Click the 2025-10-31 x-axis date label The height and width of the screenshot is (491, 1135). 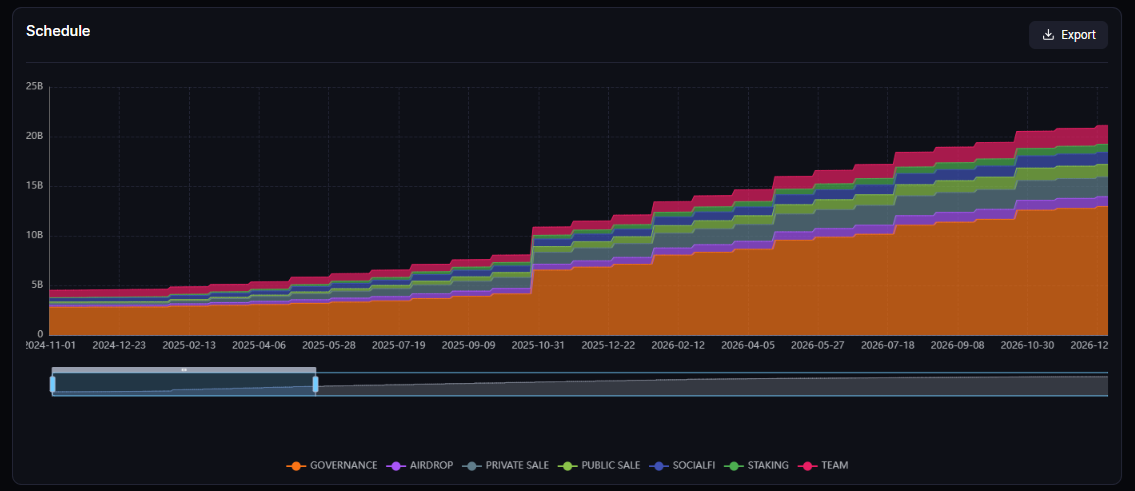click(538, 345)
